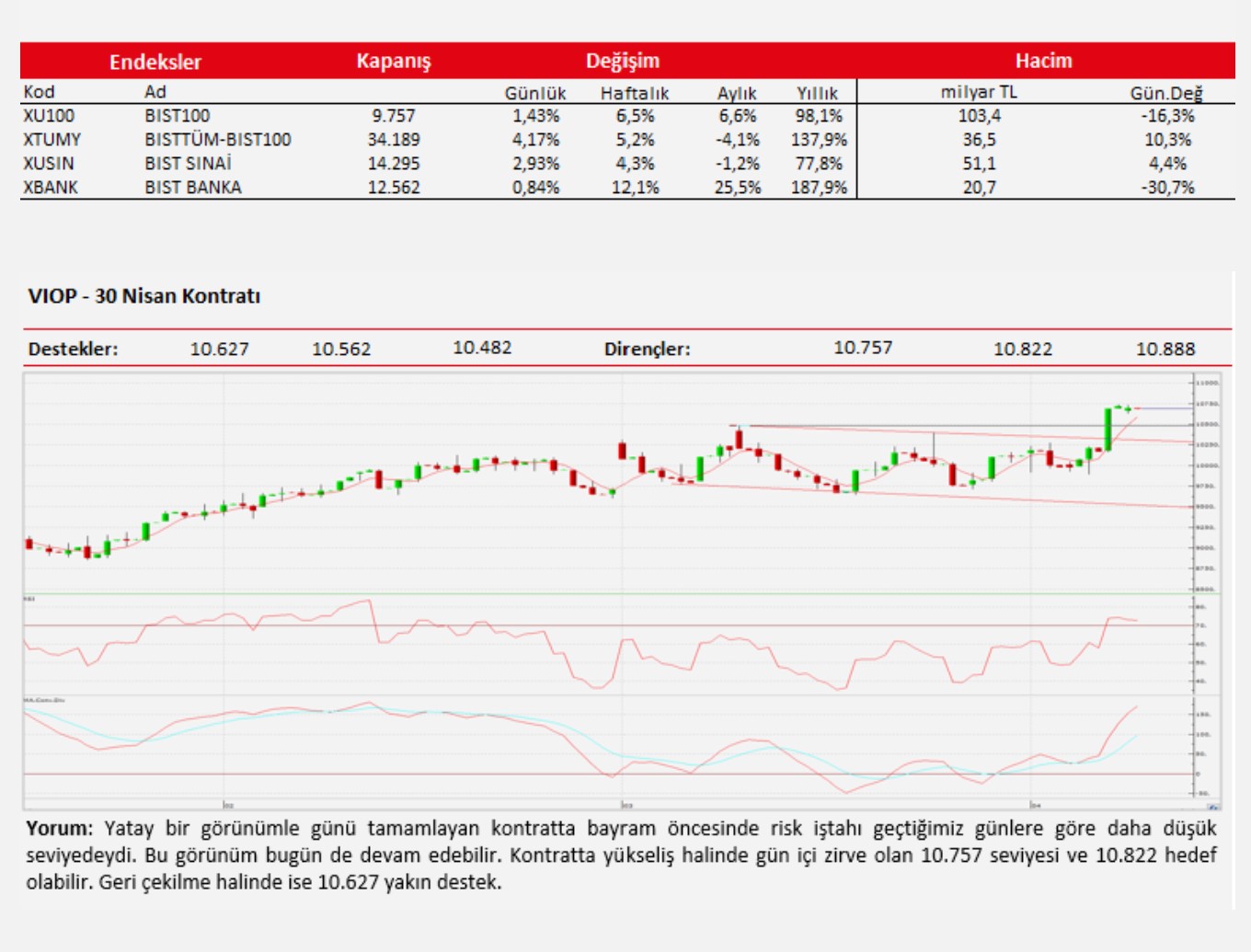Click the 9.757 closing value
The height and width of the screenshot is (952, 1251).
coord(394,116)
